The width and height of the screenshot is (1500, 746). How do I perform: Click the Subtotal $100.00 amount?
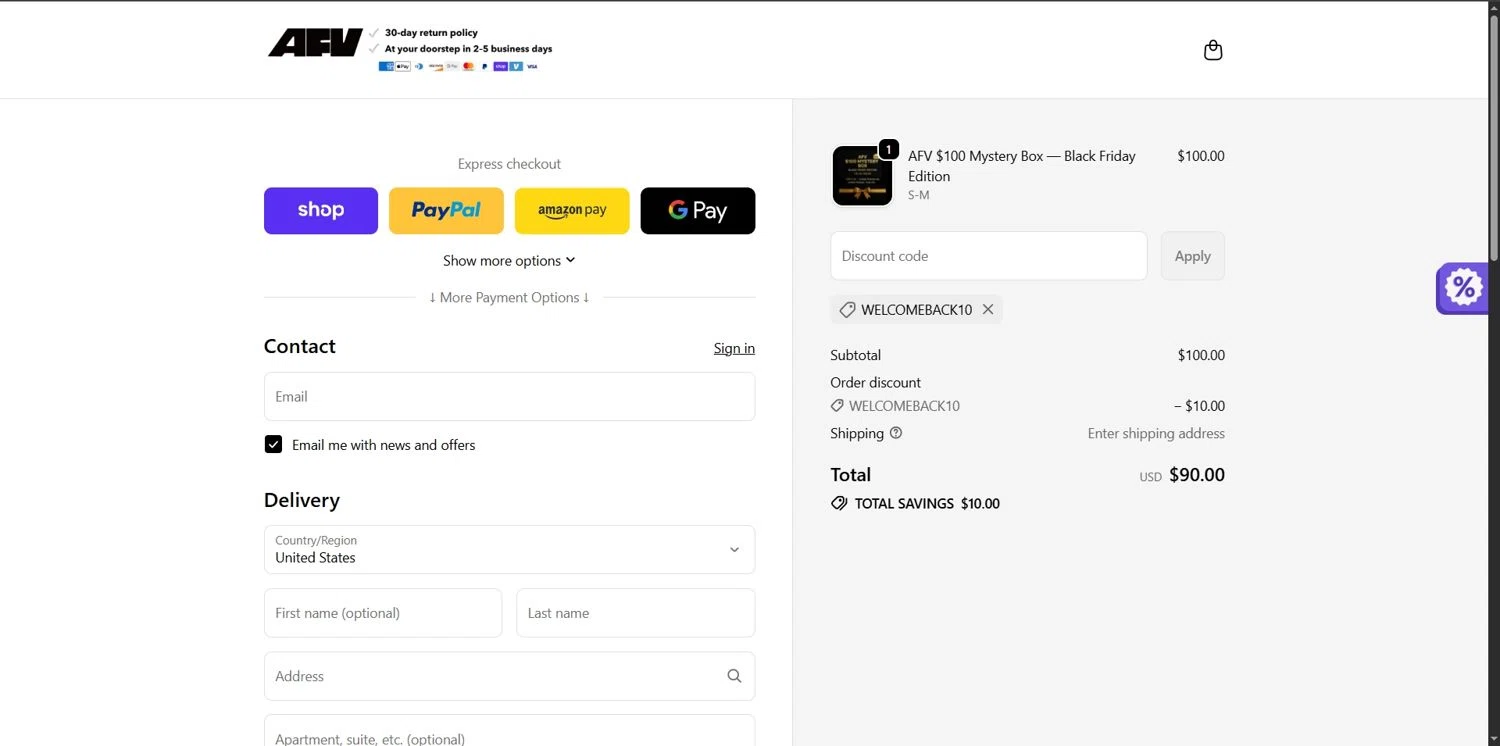(x=1201, y=355)
